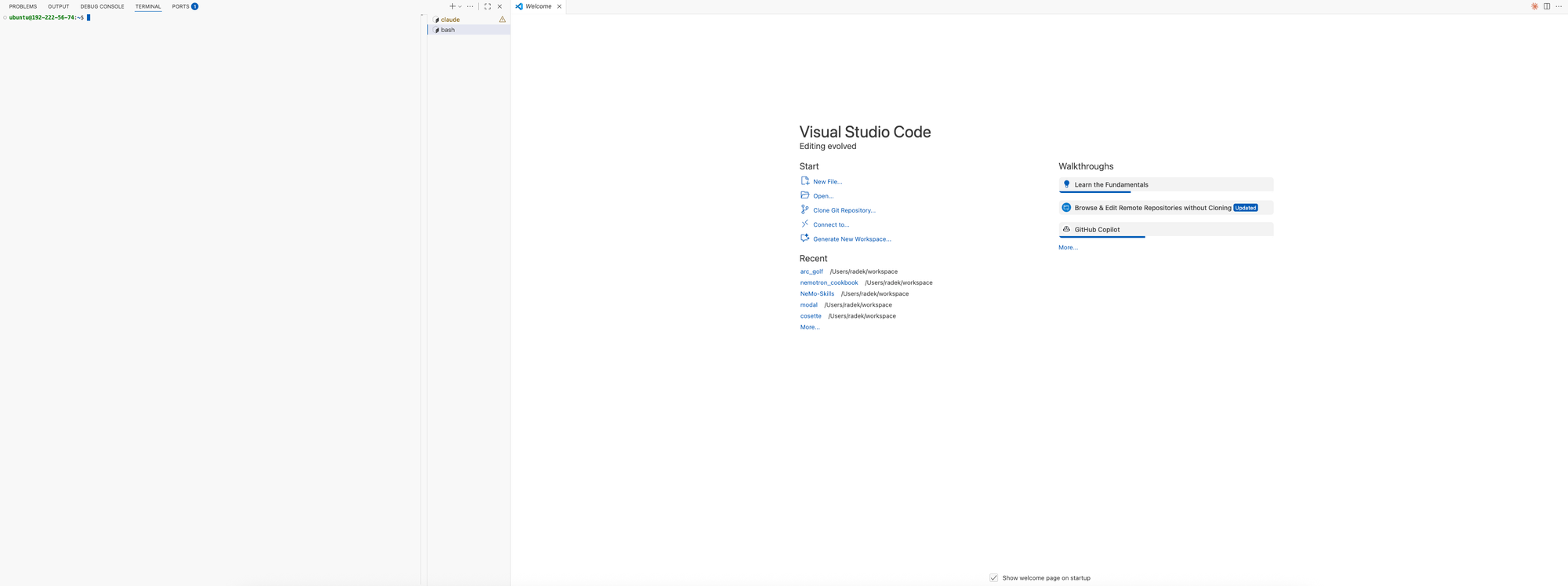Close the terminal panel
1568x586 pixels.
[x=499, y=6]
